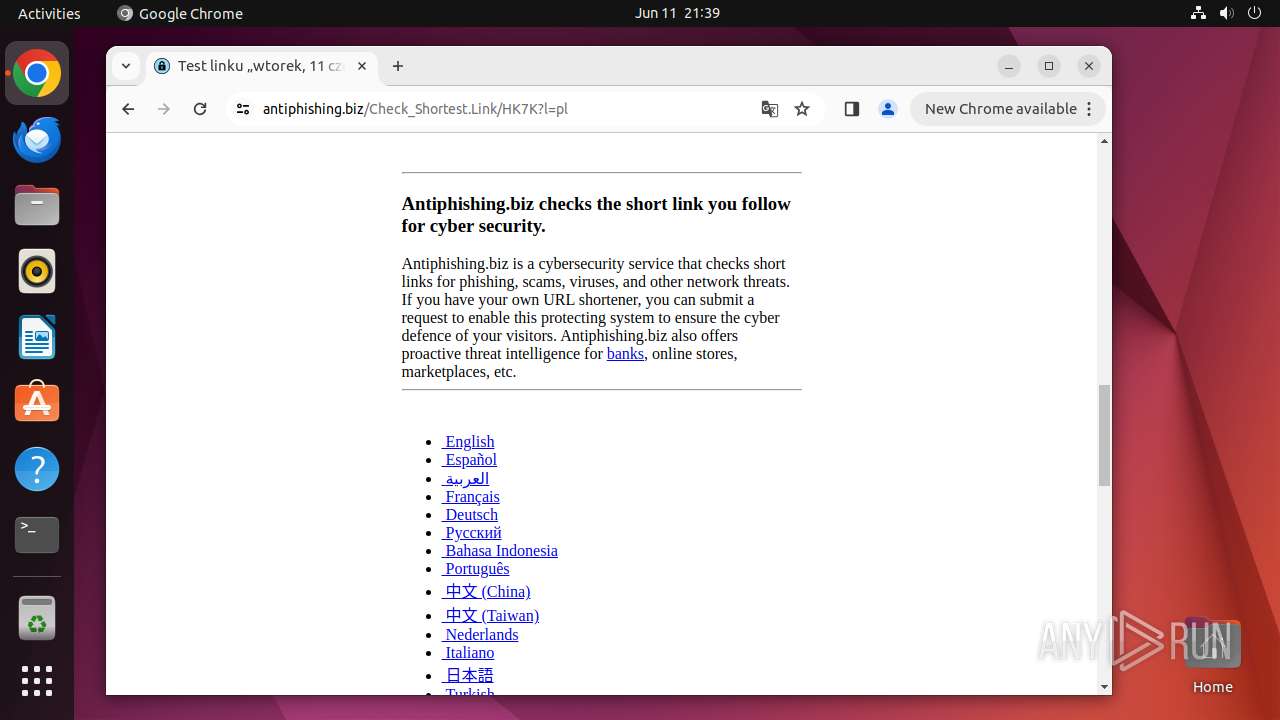View site information icon in address bar
Viewport: 1280px width, 720px height.
click(x=242, y=109)
